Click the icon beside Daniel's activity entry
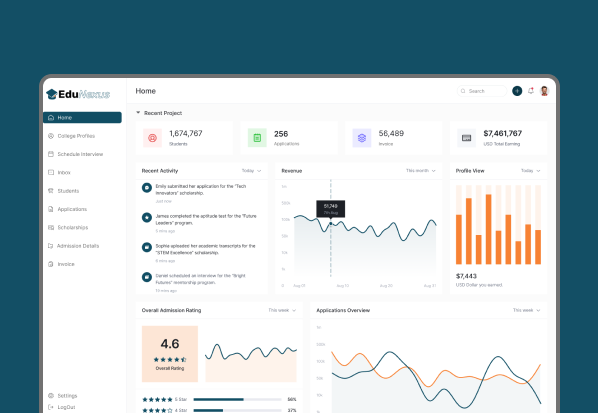The height and width of the screenshot is (413, 598). (x=147, y=277)
